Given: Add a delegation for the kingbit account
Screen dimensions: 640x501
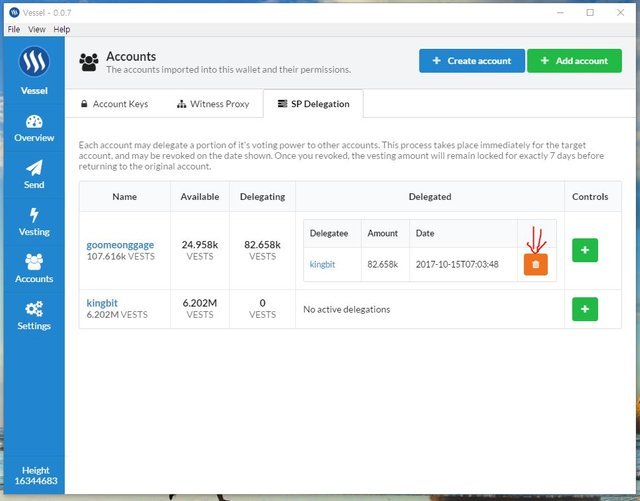Looking at the screenshot, I should click(x=584, y=309).
